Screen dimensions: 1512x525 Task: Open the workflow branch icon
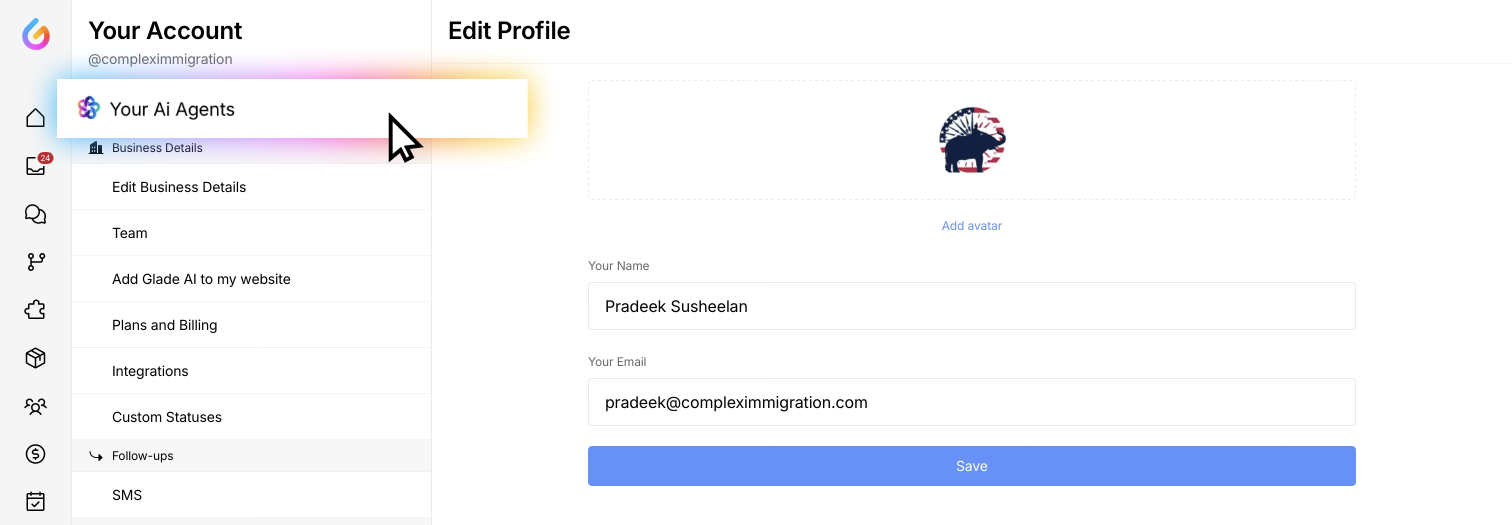pos(36,262)
